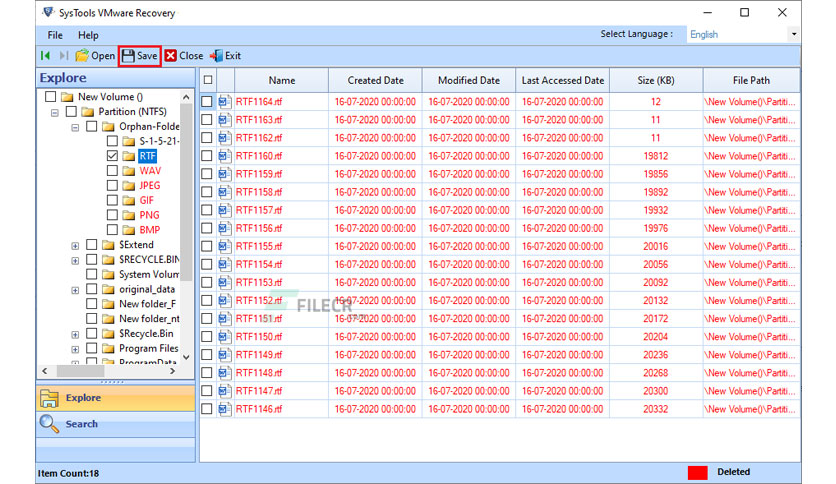Image resolution: width=836 pixels, height=484 pixels.
Task: Click the tree scroll-up arrow
Action: point(186,97)
